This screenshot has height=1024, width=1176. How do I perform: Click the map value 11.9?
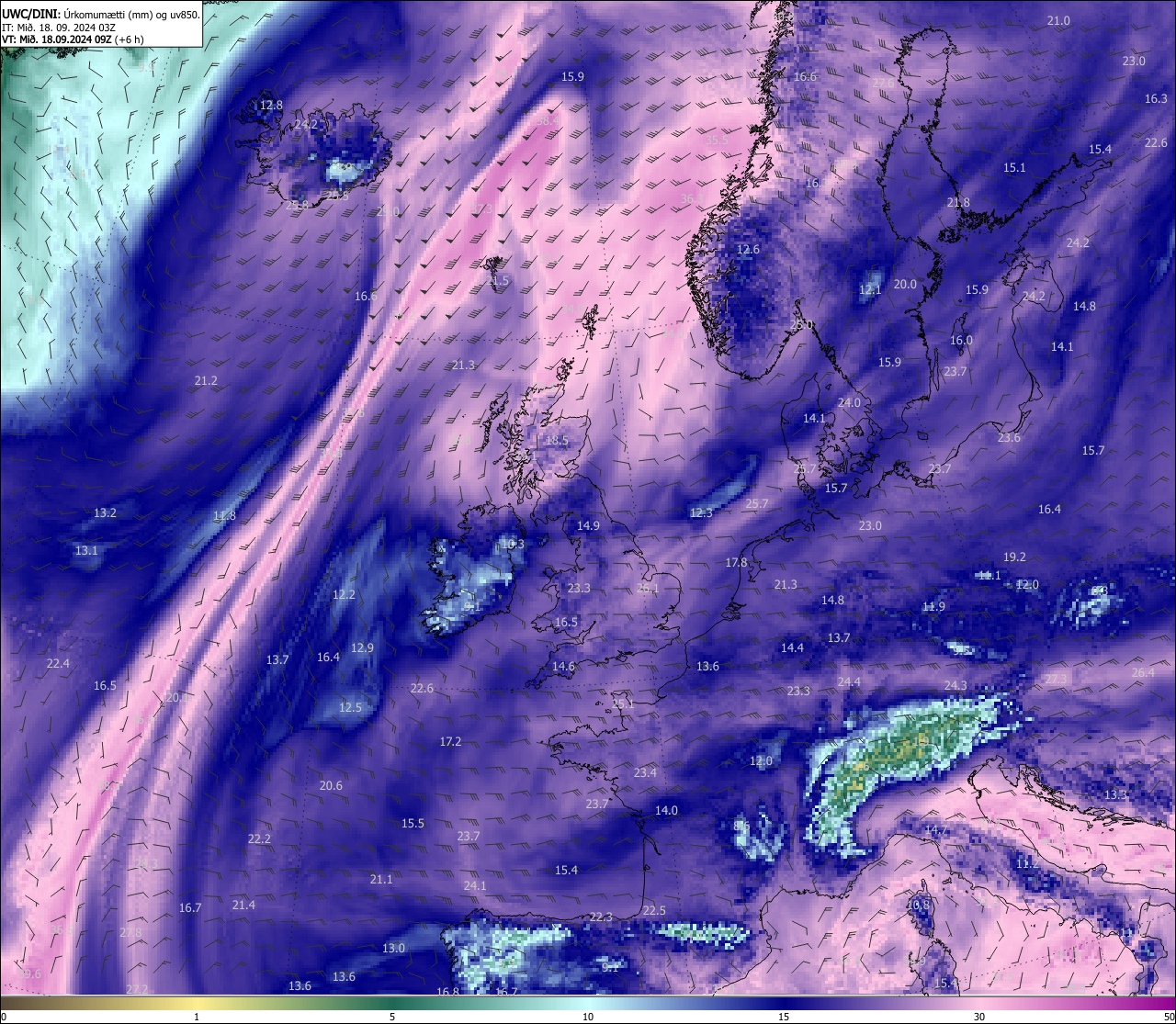(933, 607)
